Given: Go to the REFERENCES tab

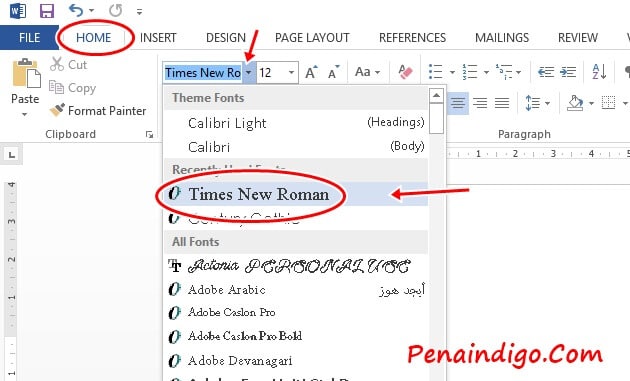Looking at the screenshot, I should (x=413, y=37).
